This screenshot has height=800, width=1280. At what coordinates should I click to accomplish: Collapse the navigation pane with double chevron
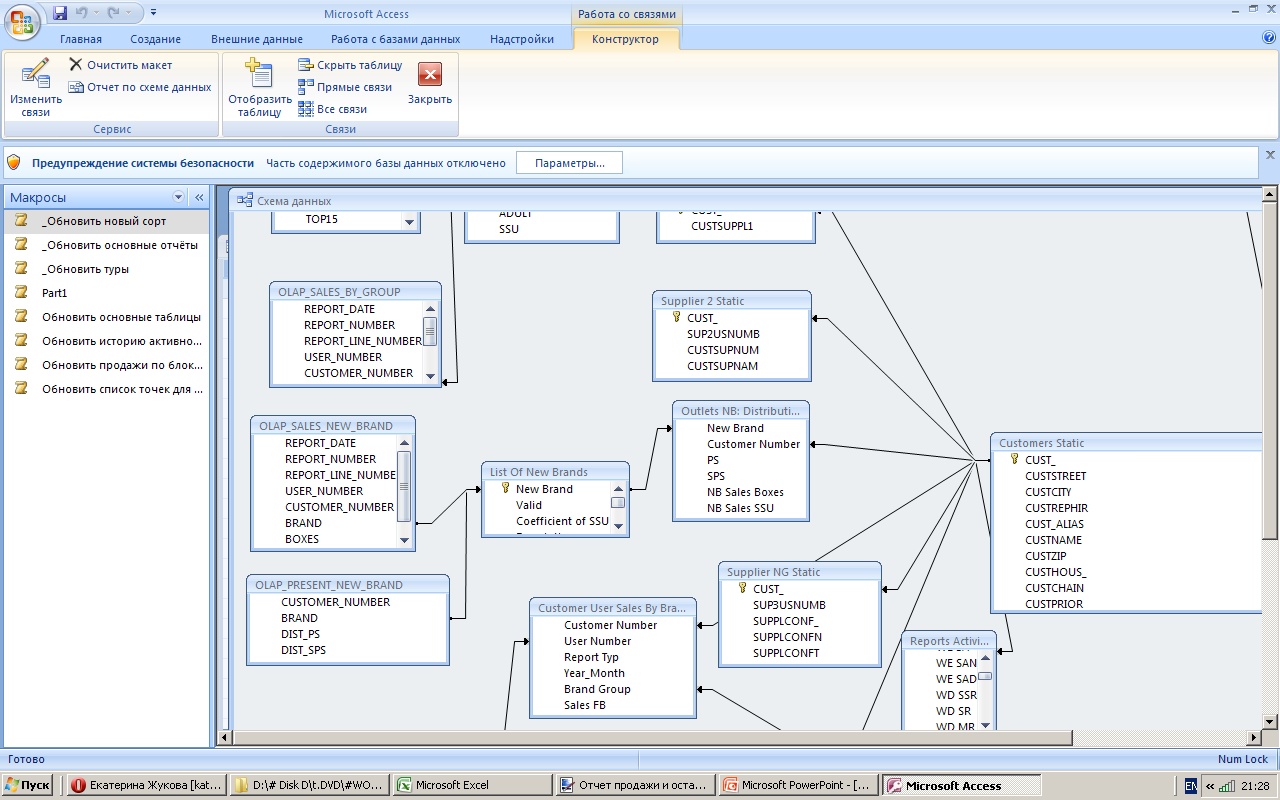[199, 198]
